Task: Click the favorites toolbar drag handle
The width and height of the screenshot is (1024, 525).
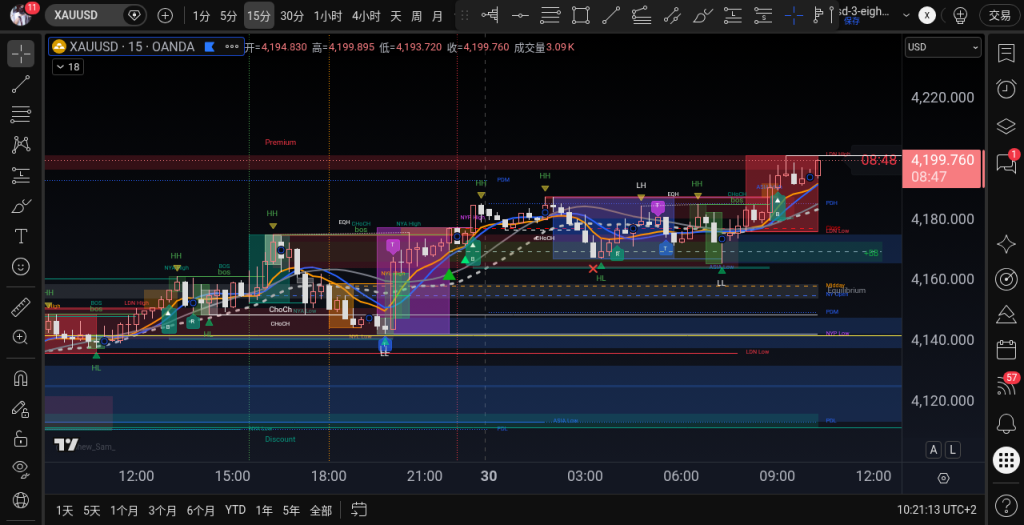Action: point(465,15)
